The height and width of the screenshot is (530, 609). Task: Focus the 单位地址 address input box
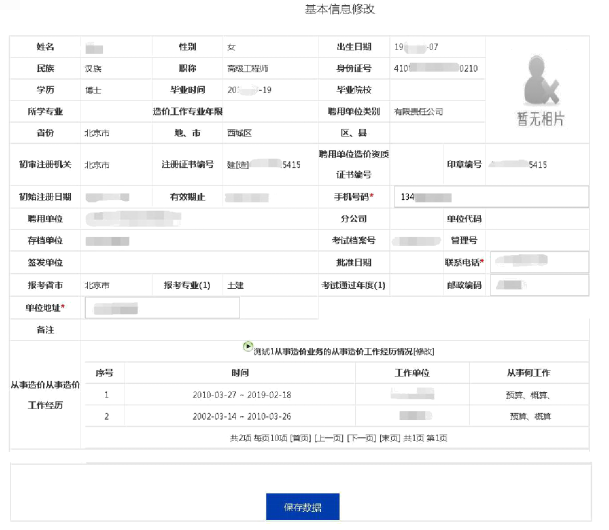tap(162, 308)
